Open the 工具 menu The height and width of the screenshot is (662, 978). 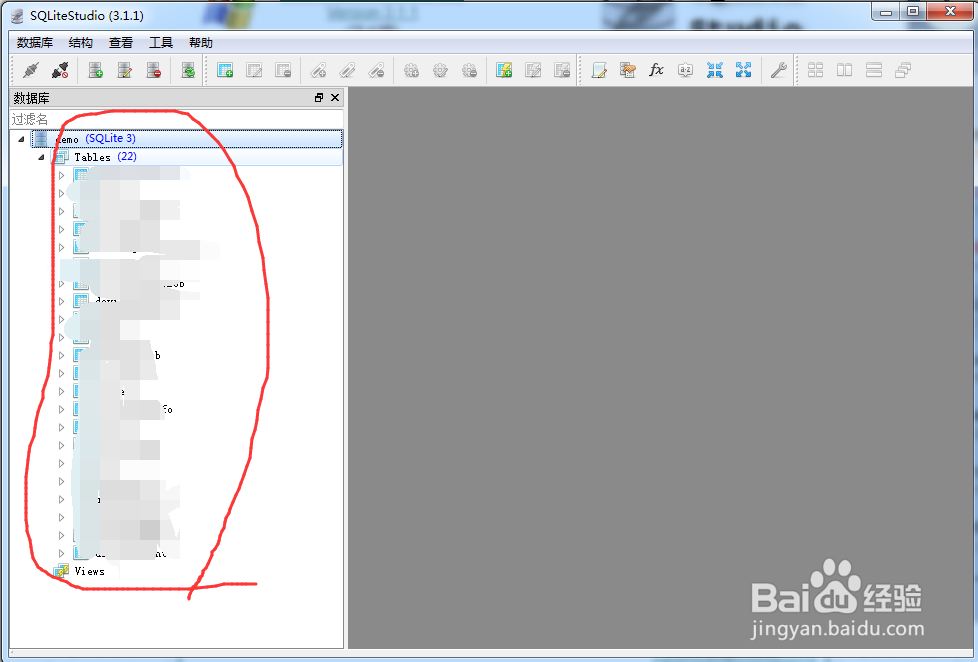point(160,42)
